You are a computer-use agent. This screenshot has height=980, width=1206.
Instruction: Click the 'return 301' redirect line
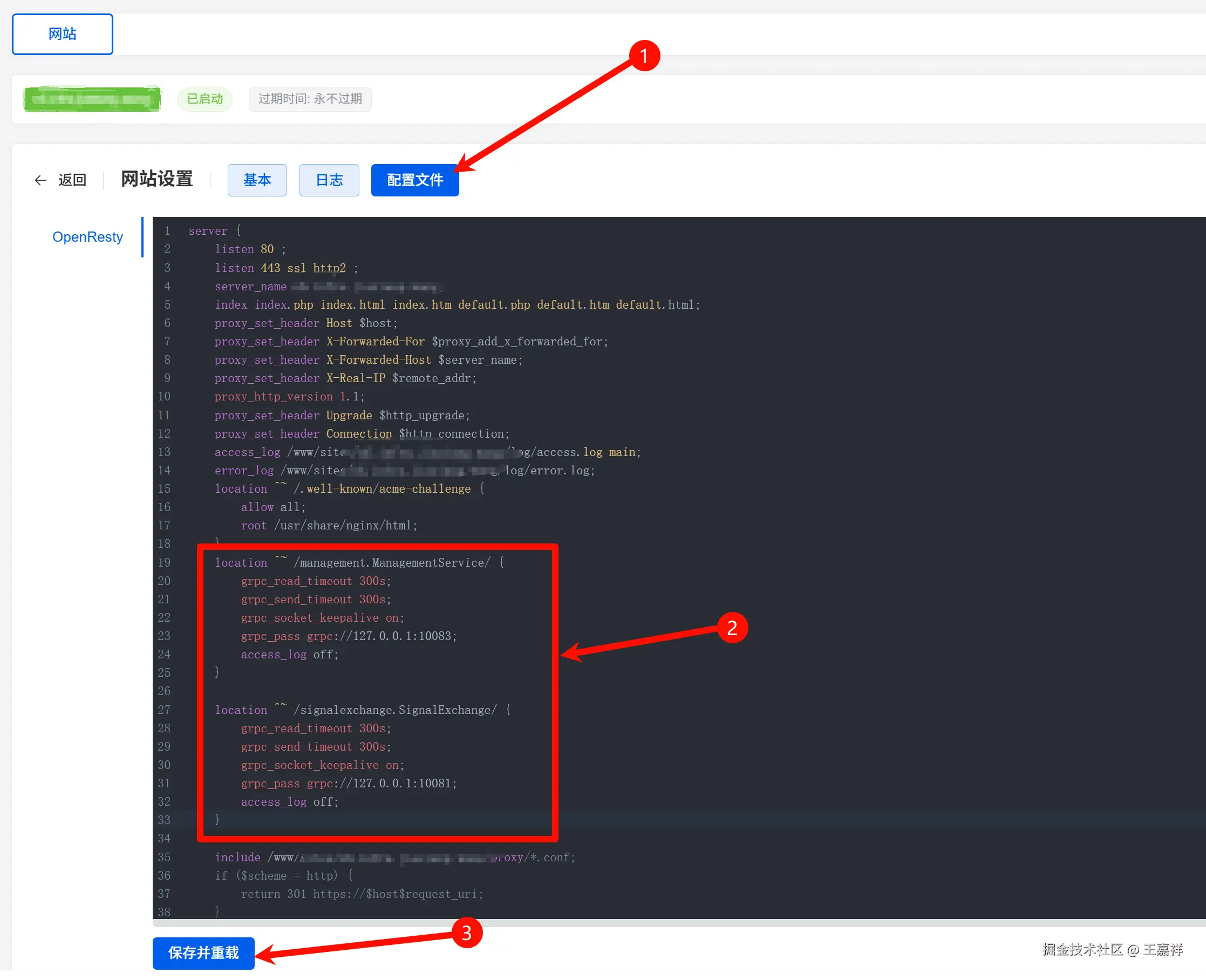361,894
